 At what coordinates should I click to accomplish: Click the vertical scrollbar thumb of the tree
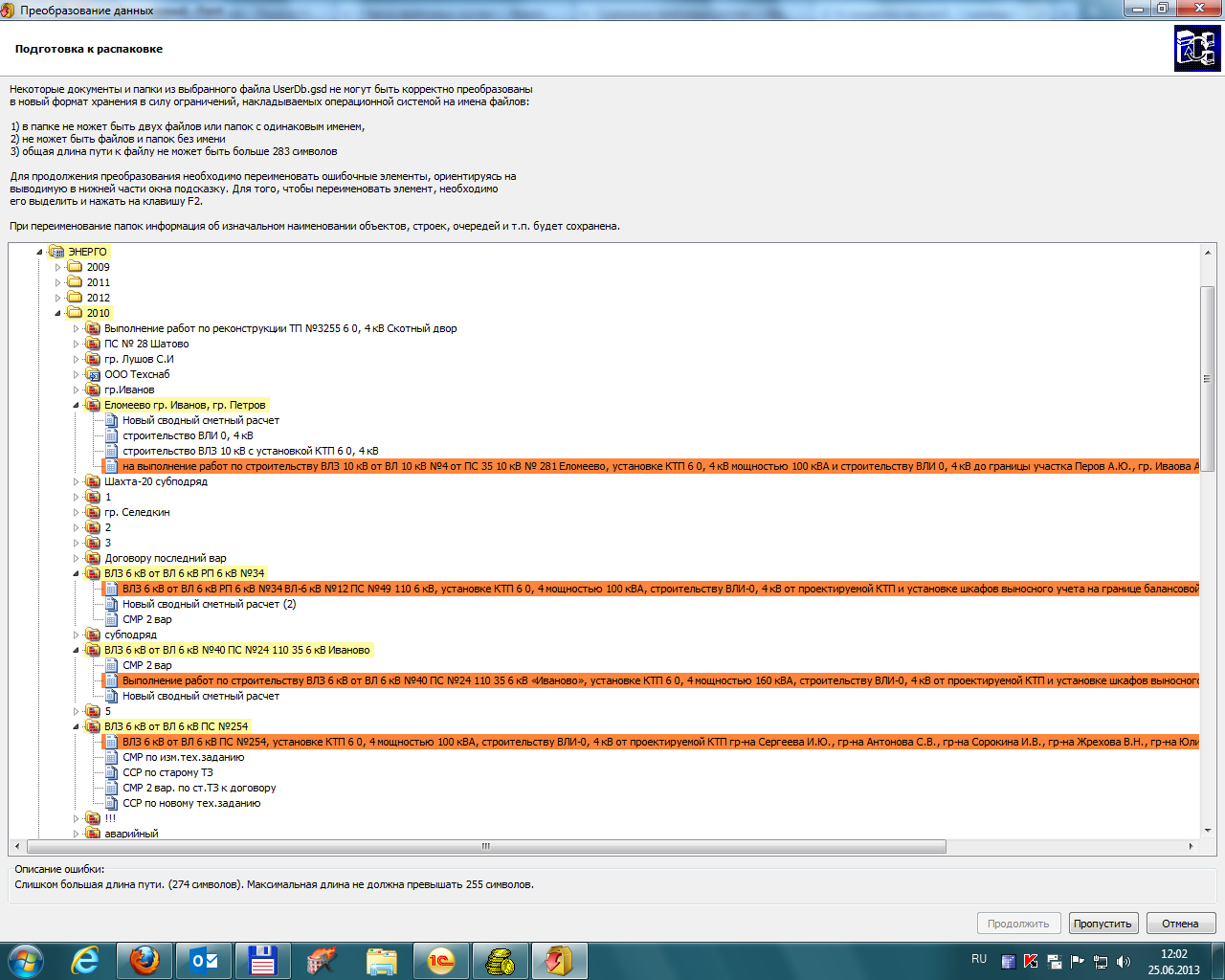[1207, 378]
